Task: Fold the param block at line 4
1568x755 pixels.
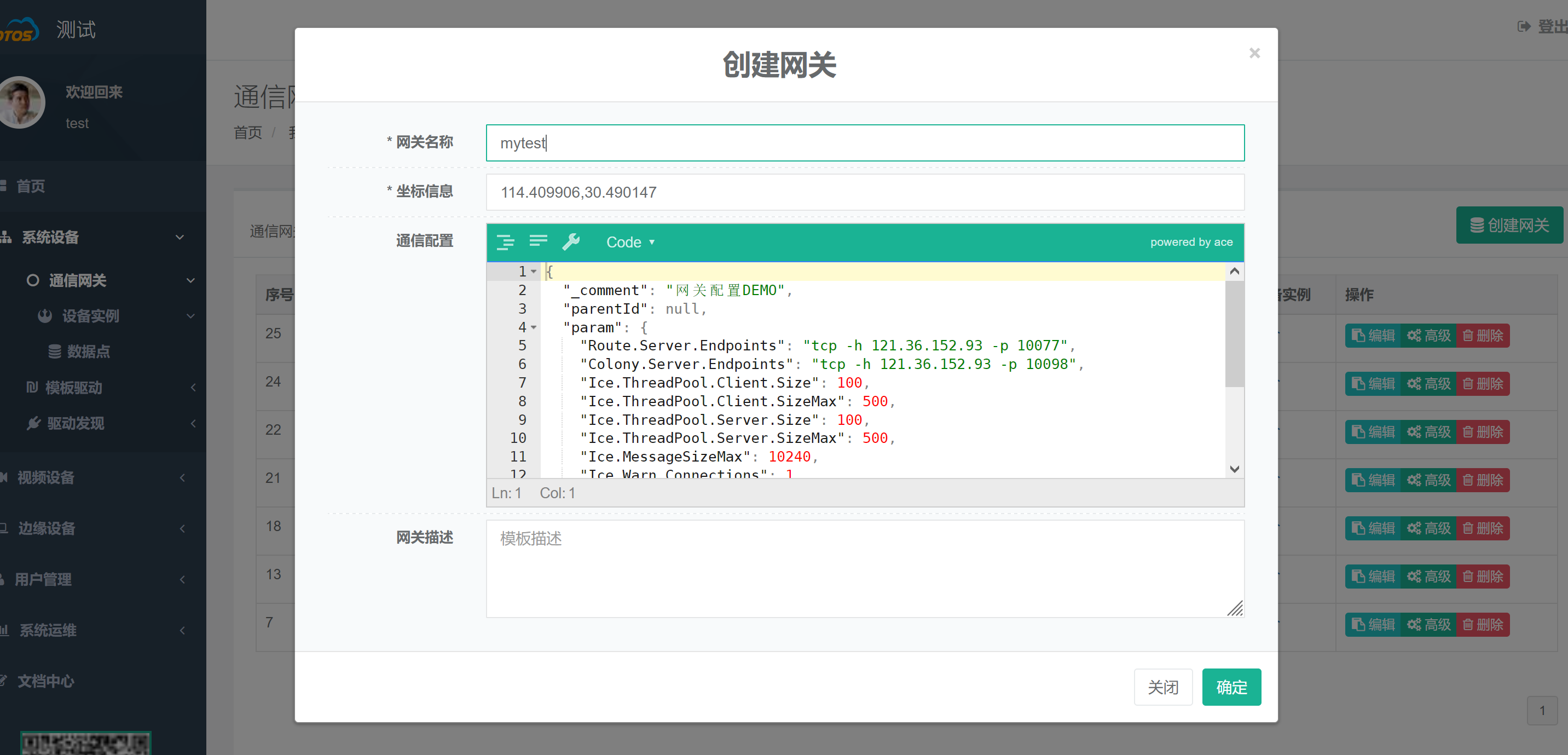Action: click(x=534, y=327)
